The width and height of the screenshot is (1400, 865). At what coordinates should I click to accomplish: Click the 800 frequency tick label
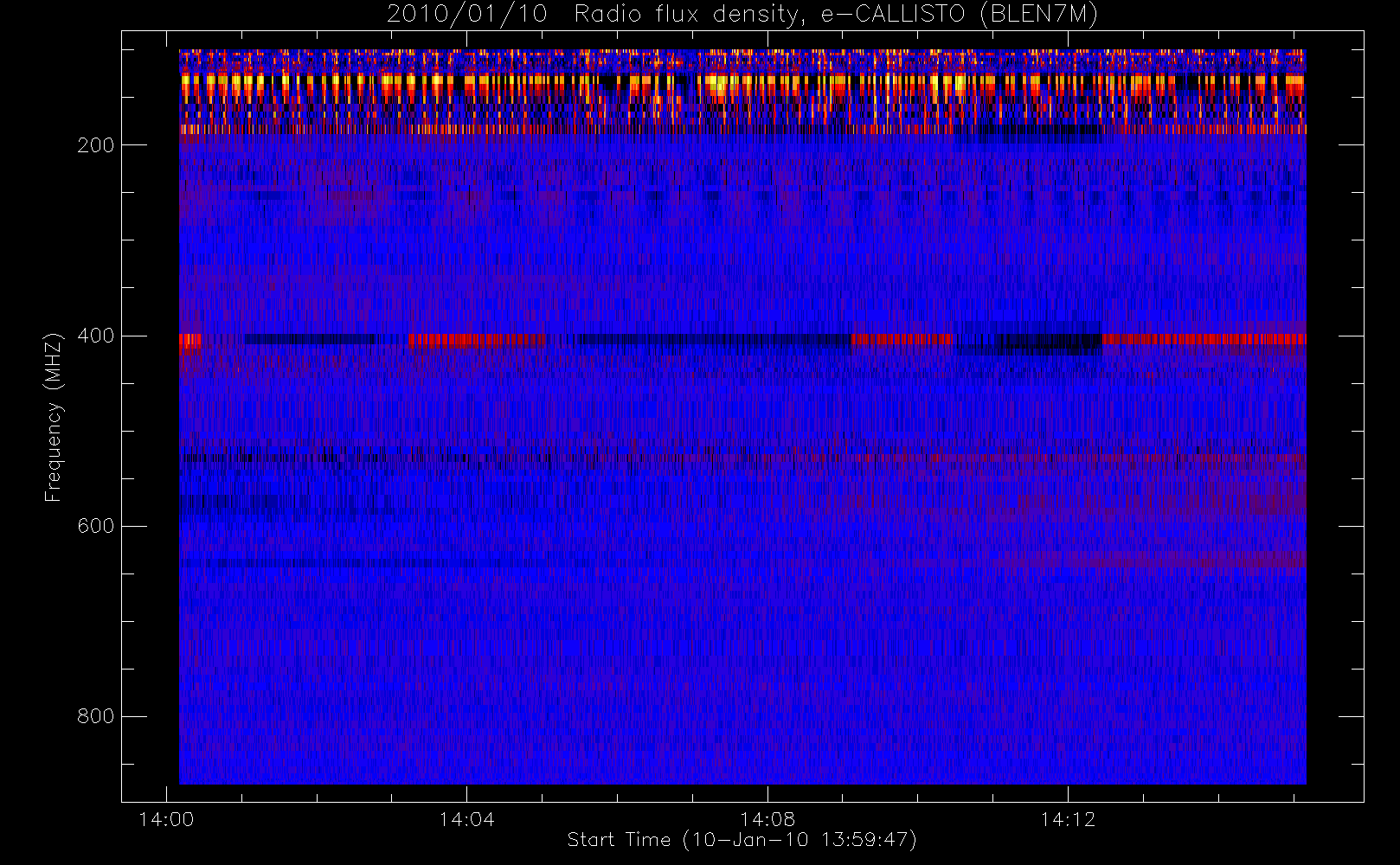(x=96, y=716)
